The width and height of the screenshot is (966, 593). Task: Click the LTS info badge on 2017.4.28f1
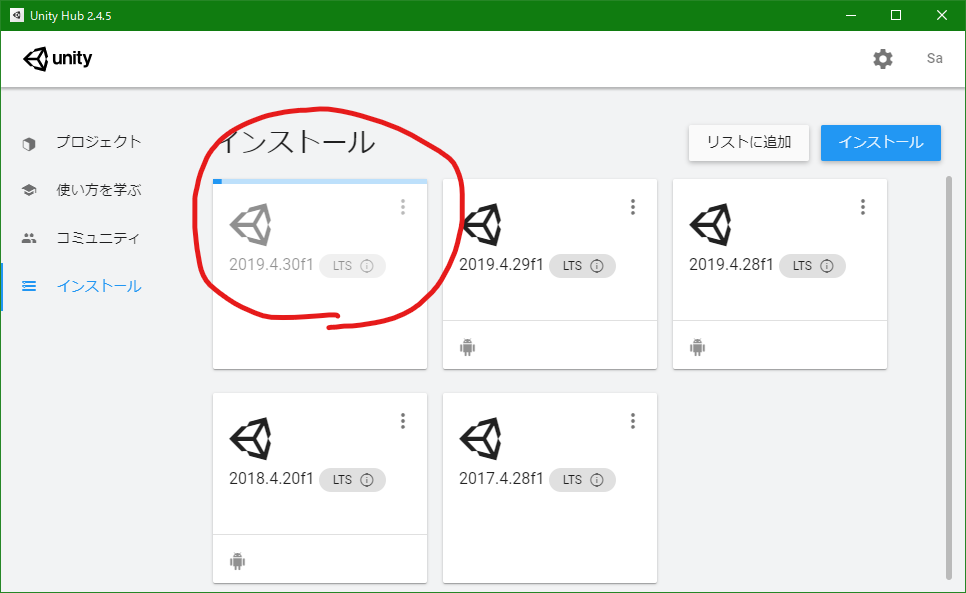582,480
